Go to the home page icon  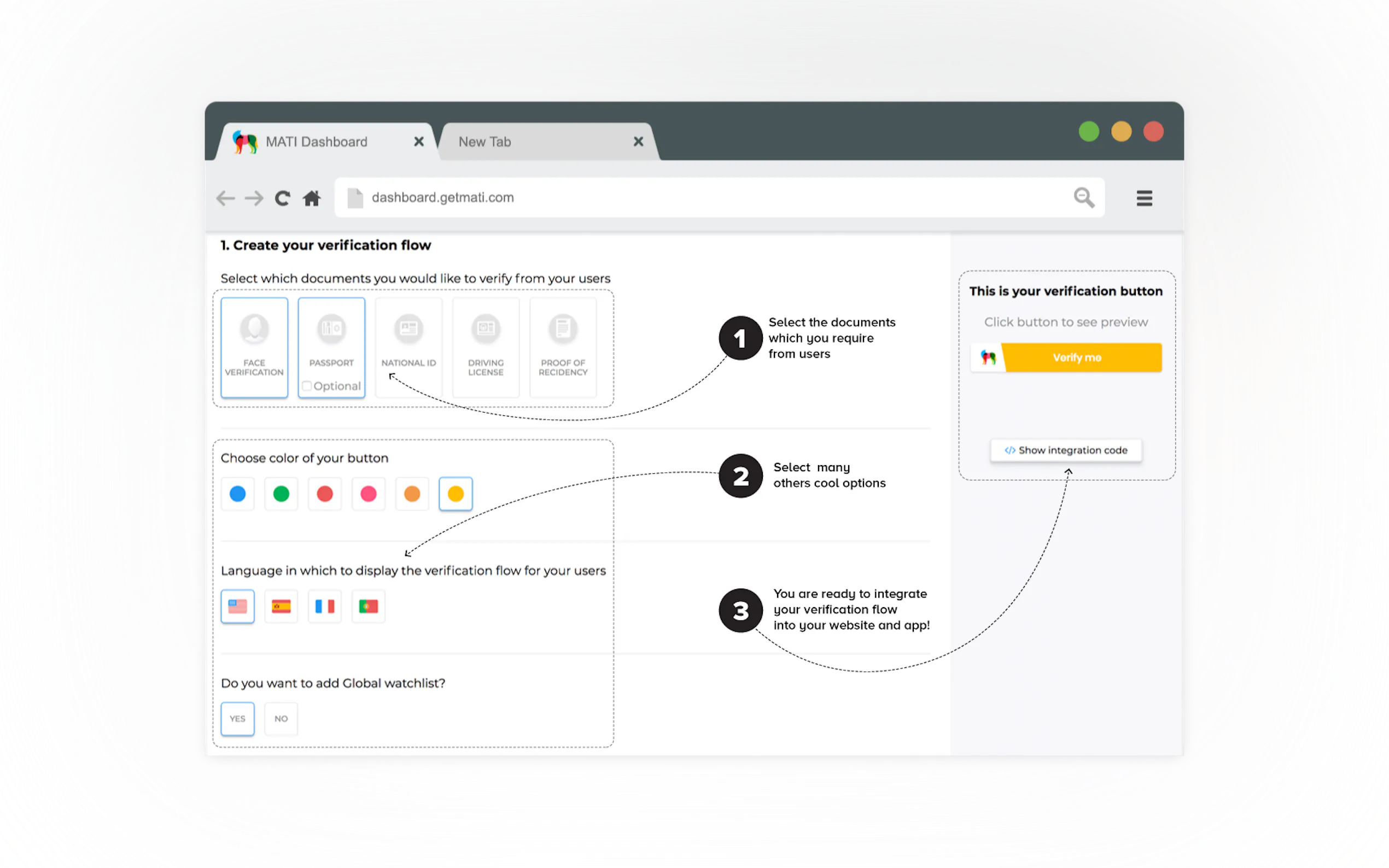(312, 198)
